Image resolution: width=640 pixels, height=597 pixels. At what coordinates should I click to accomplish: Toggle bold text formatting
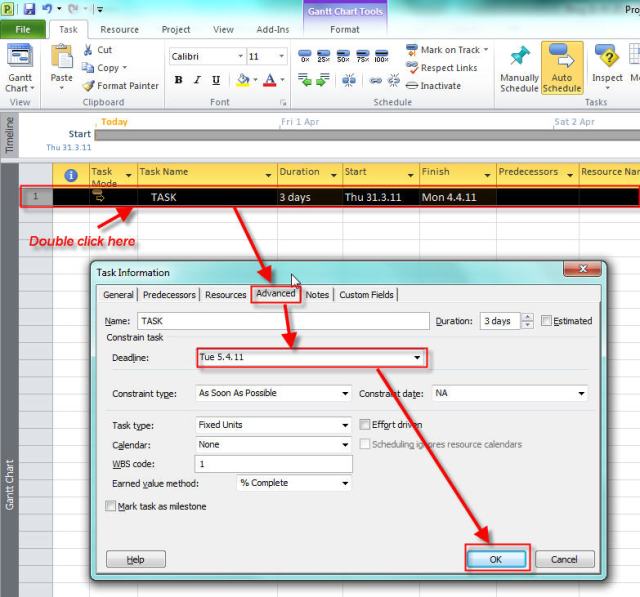click(x=178, y=81)
